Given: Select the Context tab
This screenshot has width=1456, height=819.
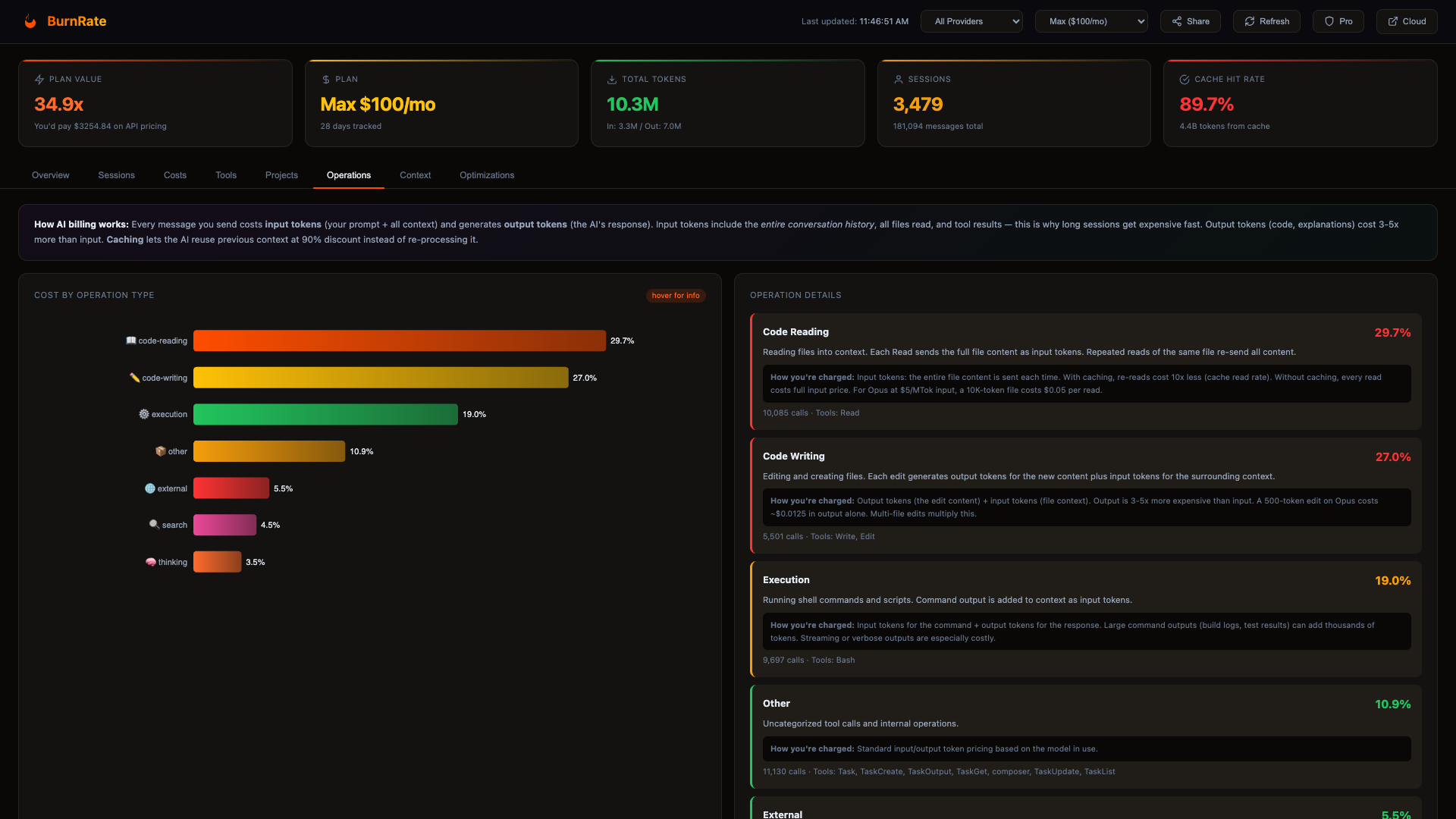Looking at the screenshot, I should click(415, 175).
